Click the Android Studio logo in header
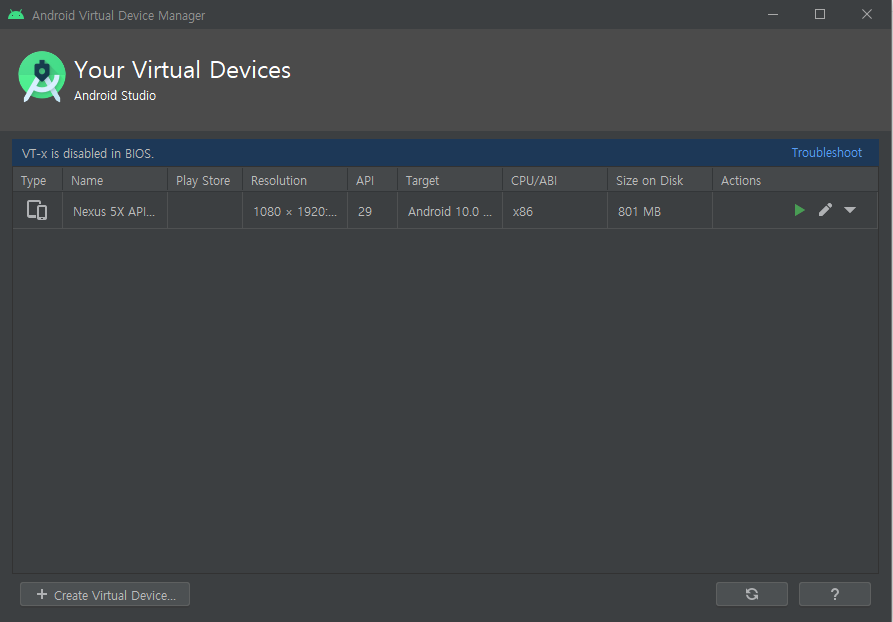Screen dimensions: 893x622 [x=42, y=76]
